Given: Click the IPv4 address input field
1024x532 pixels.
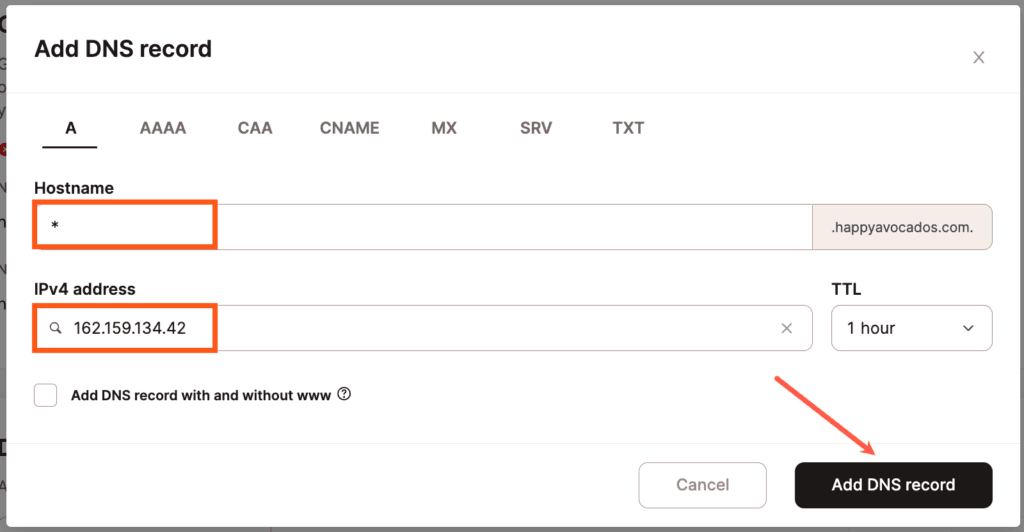Looking at the screenshot, I should (x=423, y=328).
